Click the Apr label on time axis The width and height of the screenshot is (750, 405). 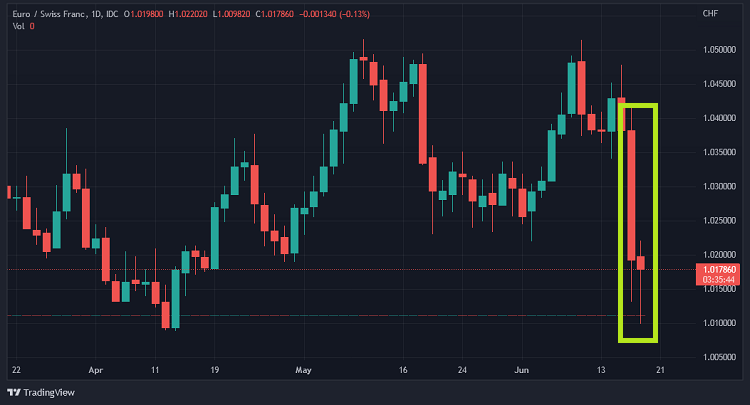point(96,370)
